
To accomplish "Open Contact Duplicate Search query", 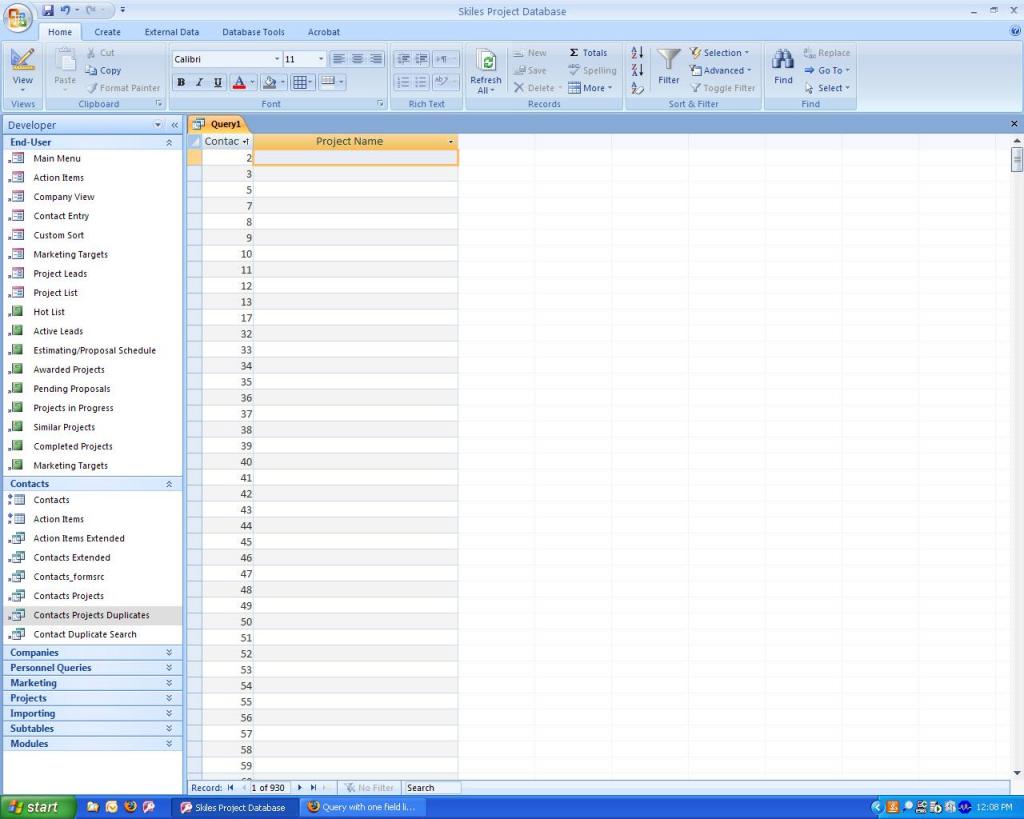I will tap(85, 634).
